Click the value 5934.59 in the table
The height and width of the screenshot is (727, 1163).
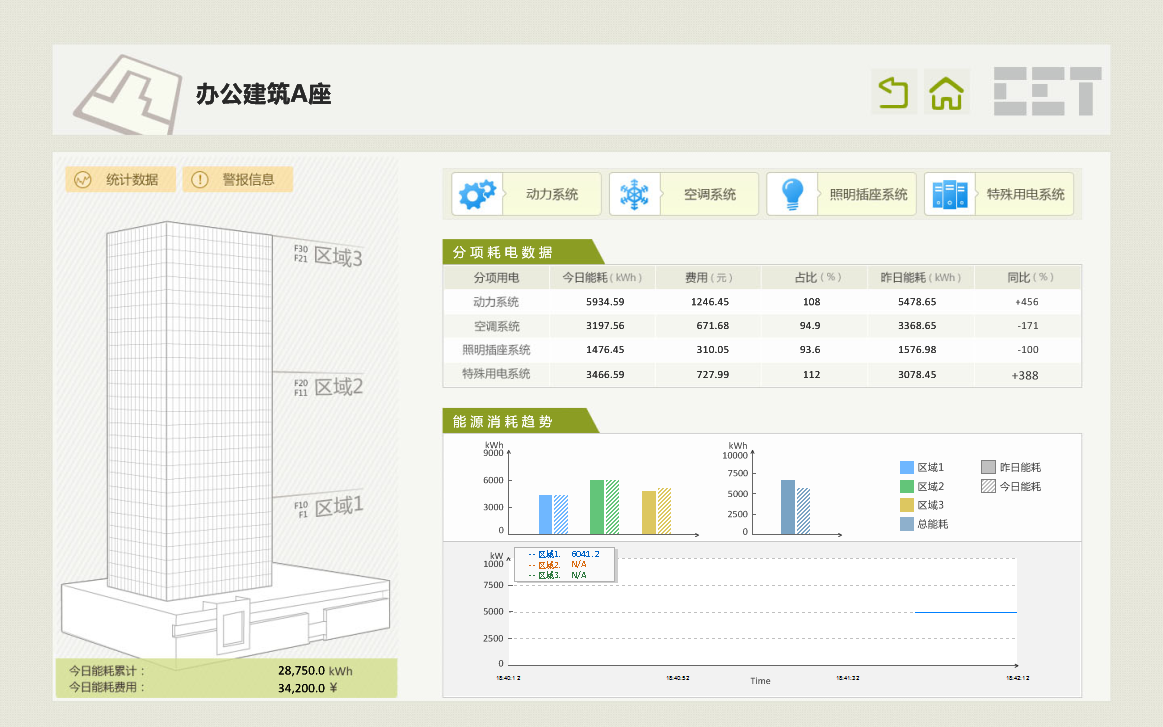click(605, 302)
